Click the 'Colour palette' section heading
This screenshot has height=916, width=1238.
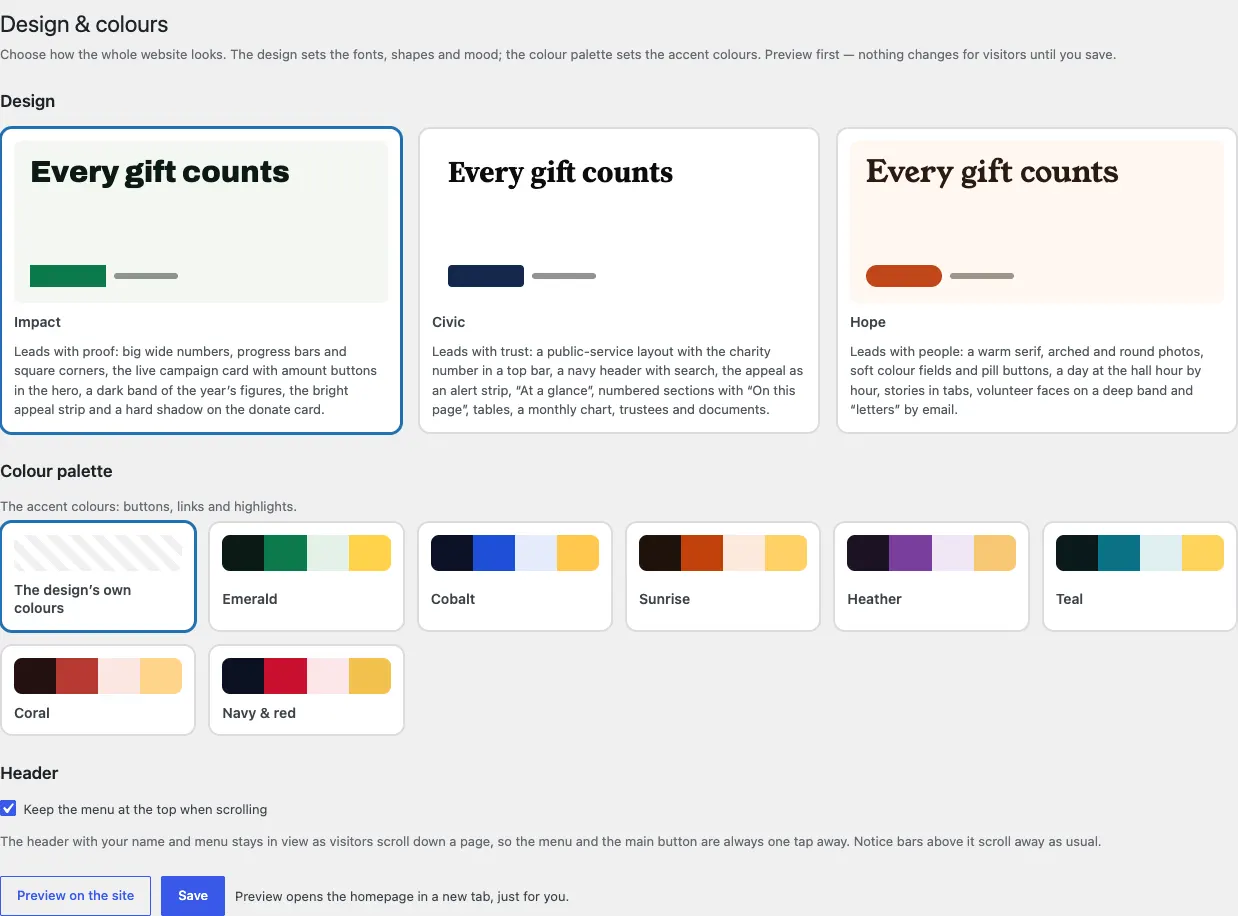point(56,471)
